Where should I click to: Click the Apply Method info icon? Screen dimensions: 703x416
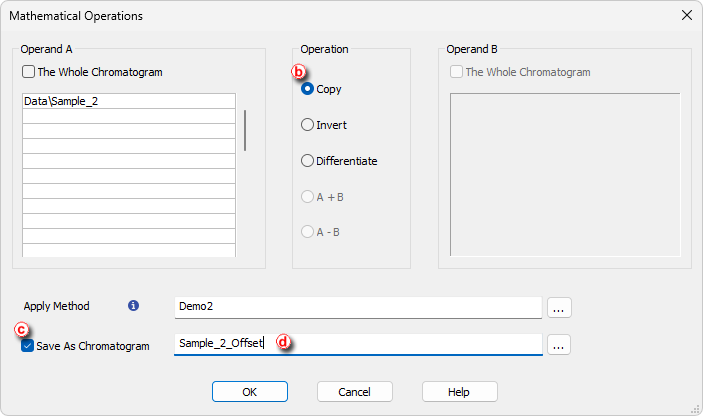pyautogui.click(x=133, y=306)
